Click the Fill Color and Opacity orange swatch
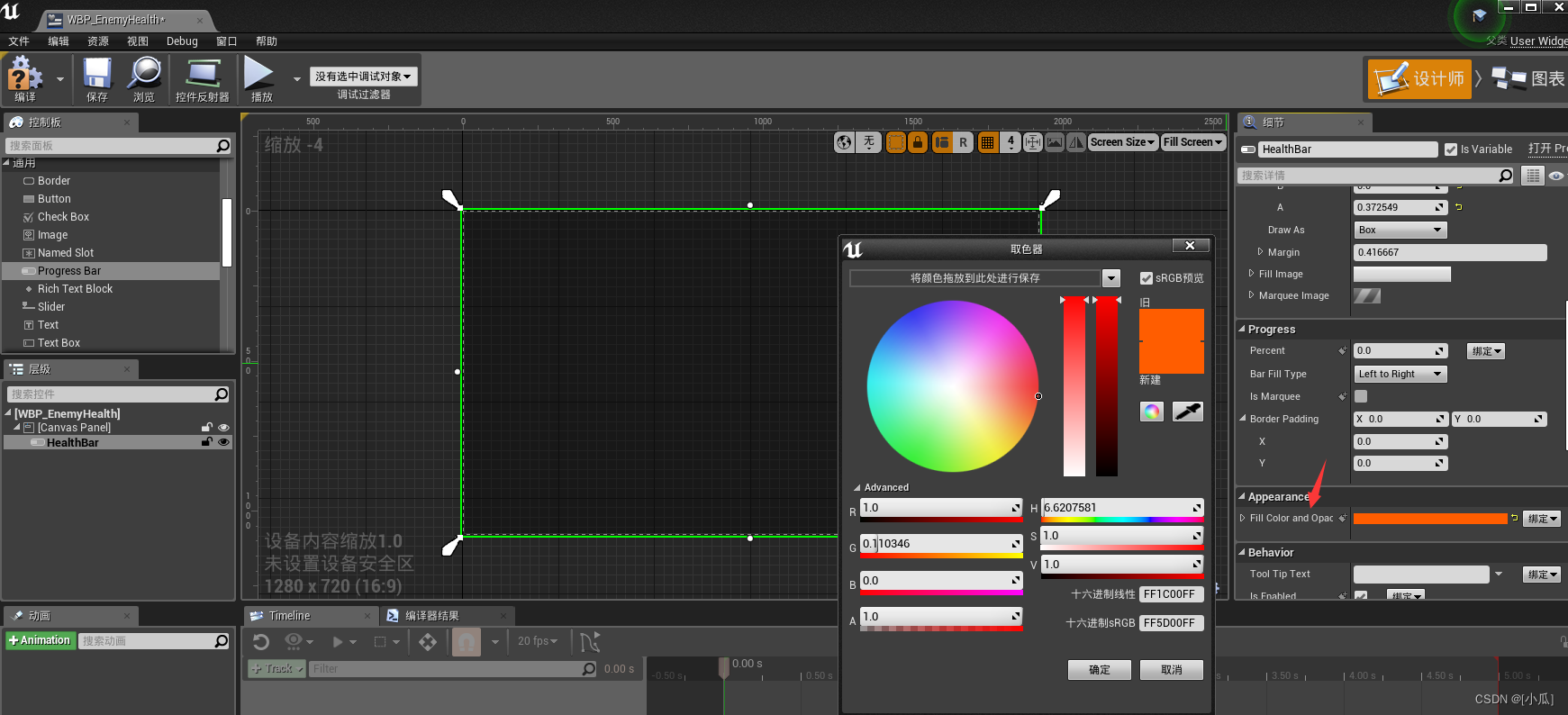 1430,519
